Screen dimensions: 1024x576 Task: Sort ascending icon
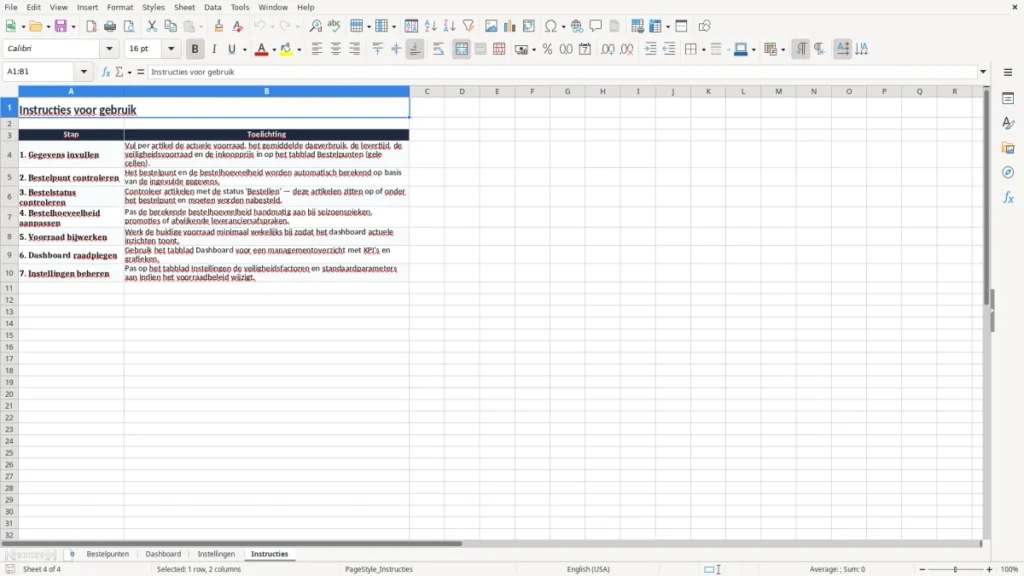[x=430, y=26]
